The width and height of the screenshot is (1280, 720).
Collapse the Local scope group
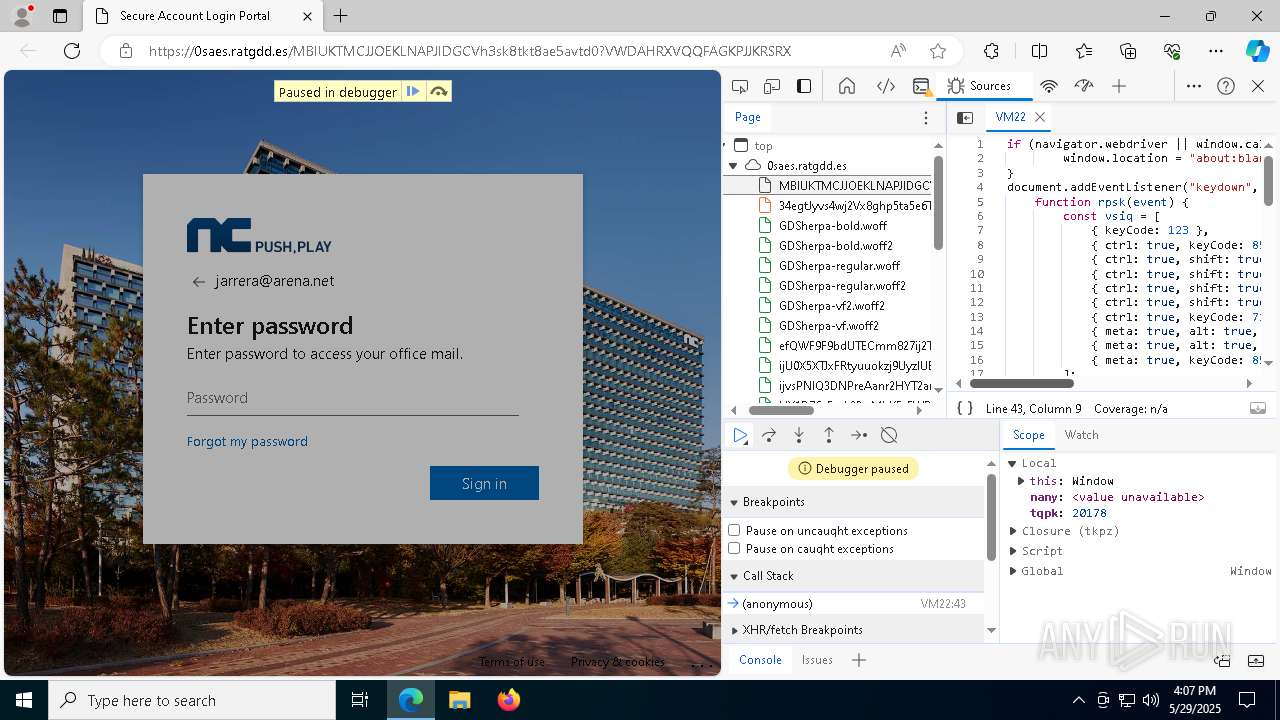pyautogui.click(x=1012, y=463)
